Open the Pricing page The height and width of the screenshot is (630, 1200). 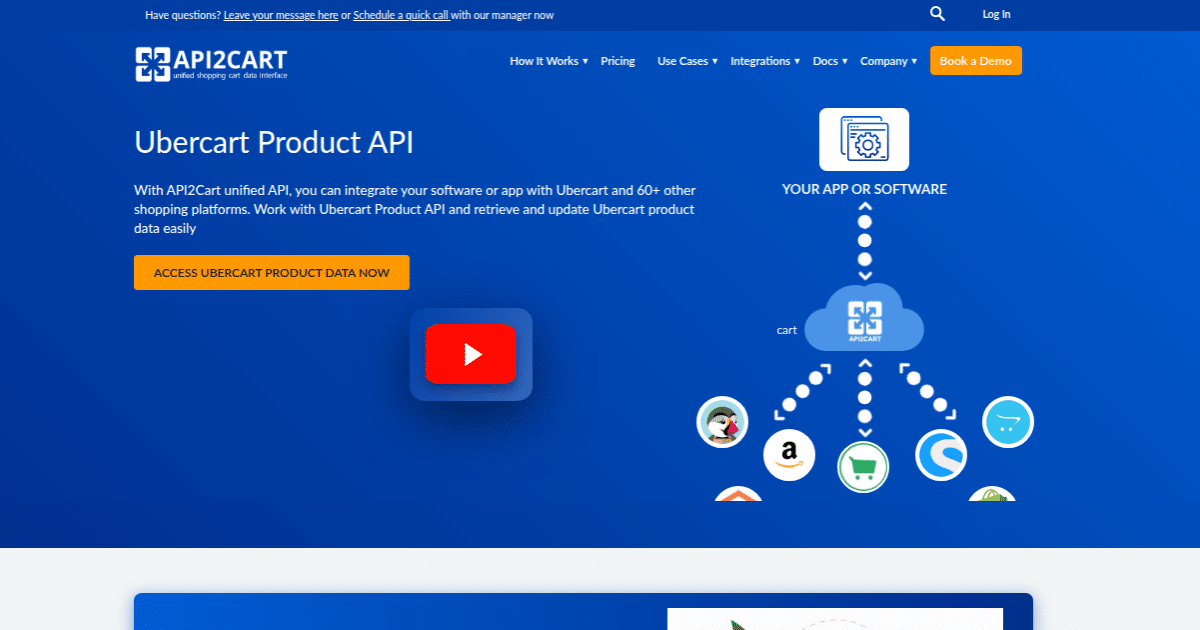618,61
